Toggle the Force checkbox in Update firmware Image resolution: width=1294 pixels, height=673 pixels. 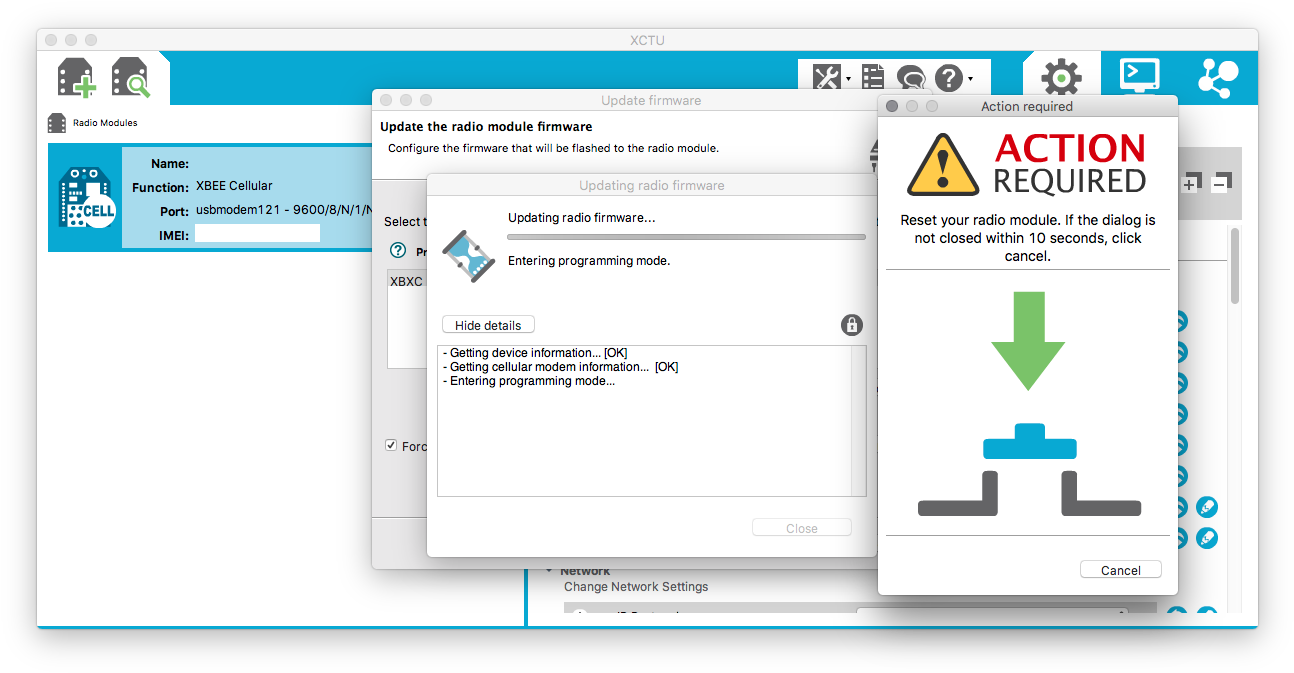pos(391,445)
